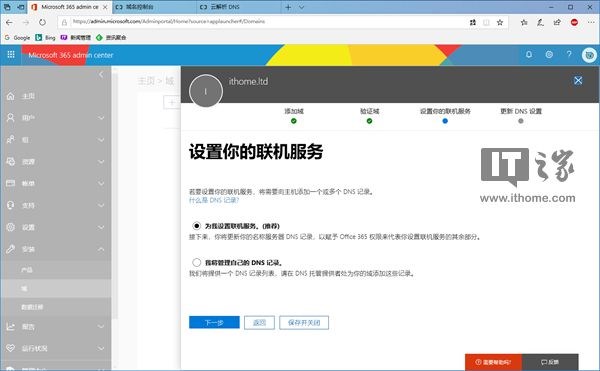Open the Google bookmark
The image size is (600, 371).
17,37
